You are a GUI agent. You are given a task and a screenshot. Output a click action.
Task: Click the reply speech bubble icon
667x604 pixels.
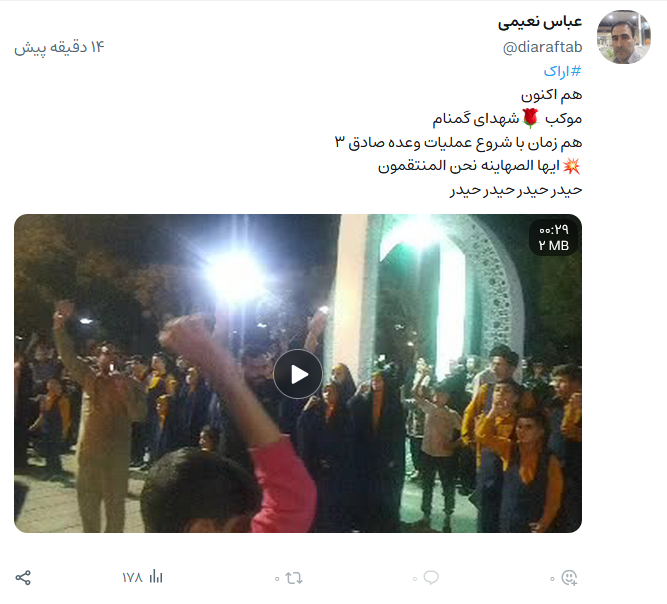tap(431, 578)
